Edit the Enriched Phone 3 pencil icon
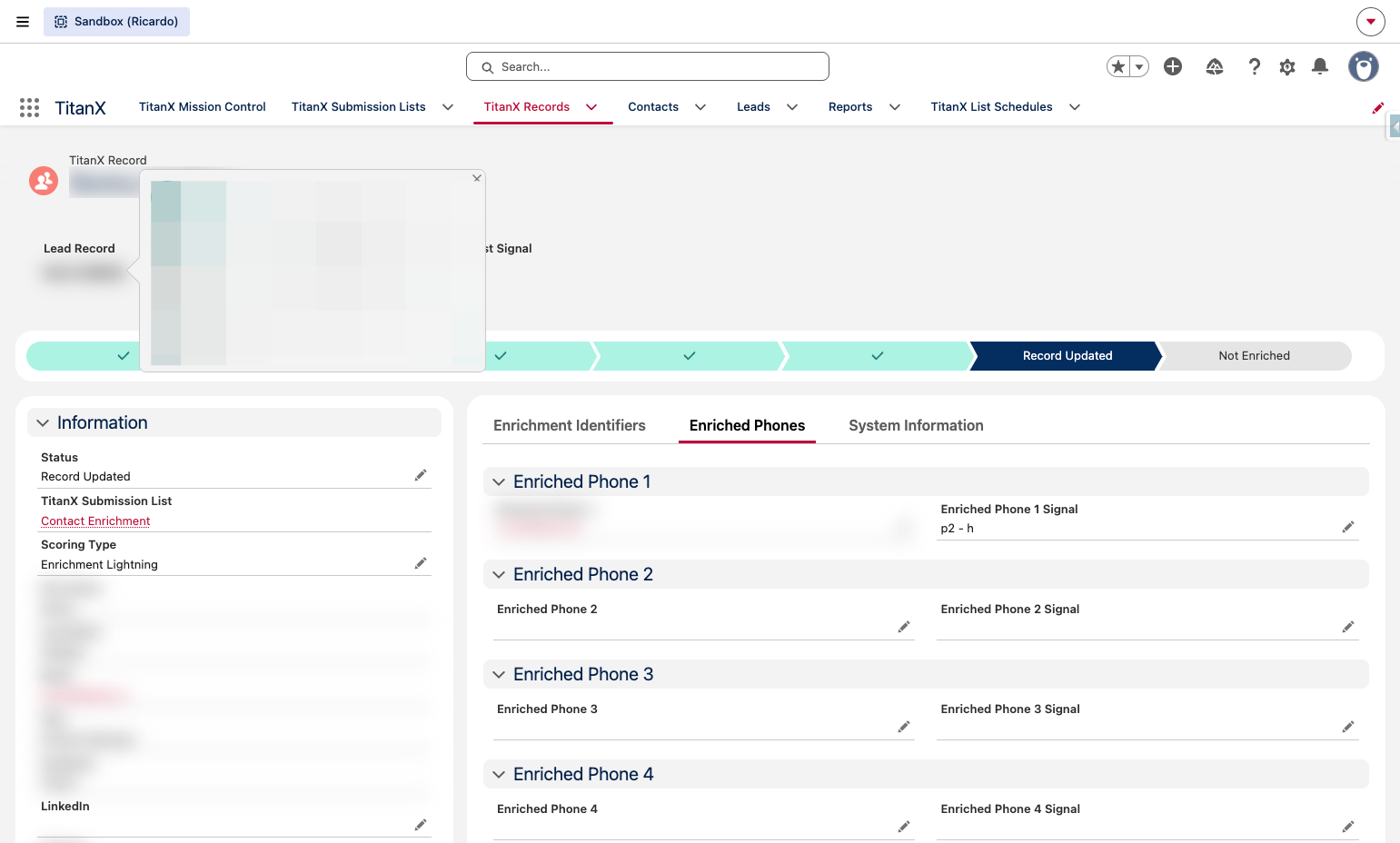 tap(904, 727)
